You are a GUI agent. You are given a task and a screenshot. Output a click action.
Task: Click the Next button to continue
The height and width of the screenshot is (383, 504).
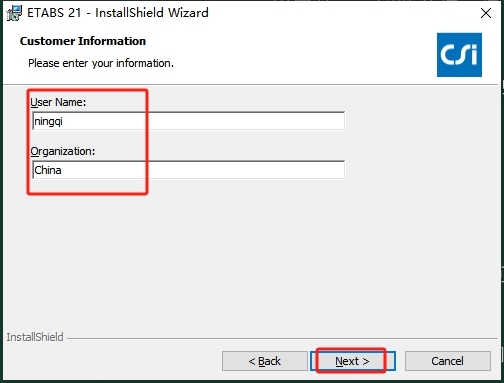click(x=353, y=361)
